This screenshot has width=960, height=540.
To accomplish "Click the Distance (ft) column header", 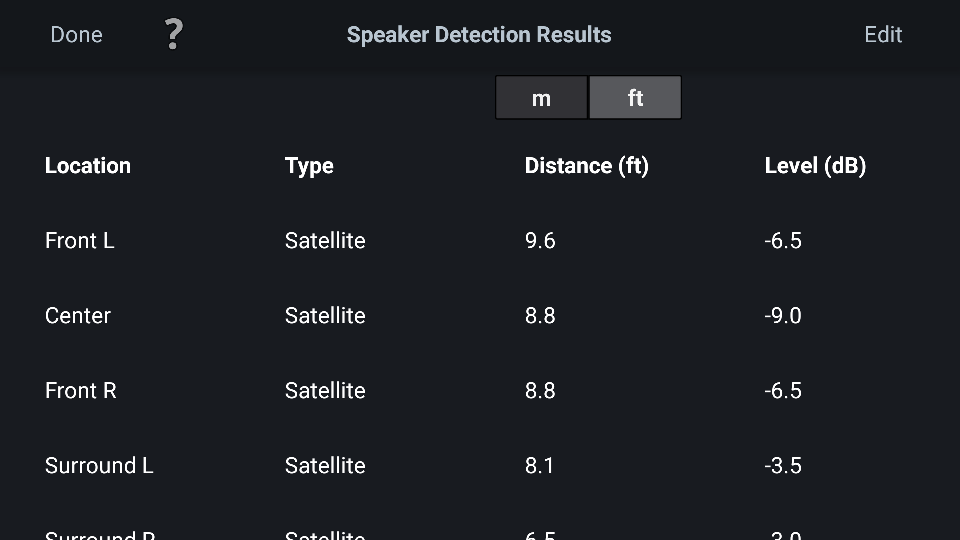I will (x=587, y=166).
